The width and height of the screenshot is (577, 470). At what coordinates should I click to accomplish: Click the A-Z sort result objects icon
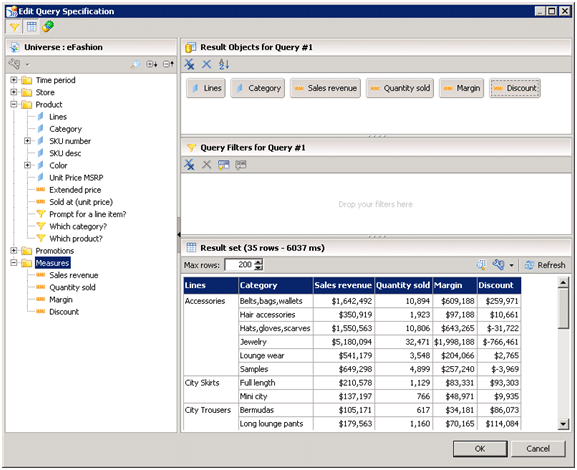(224, 64)
